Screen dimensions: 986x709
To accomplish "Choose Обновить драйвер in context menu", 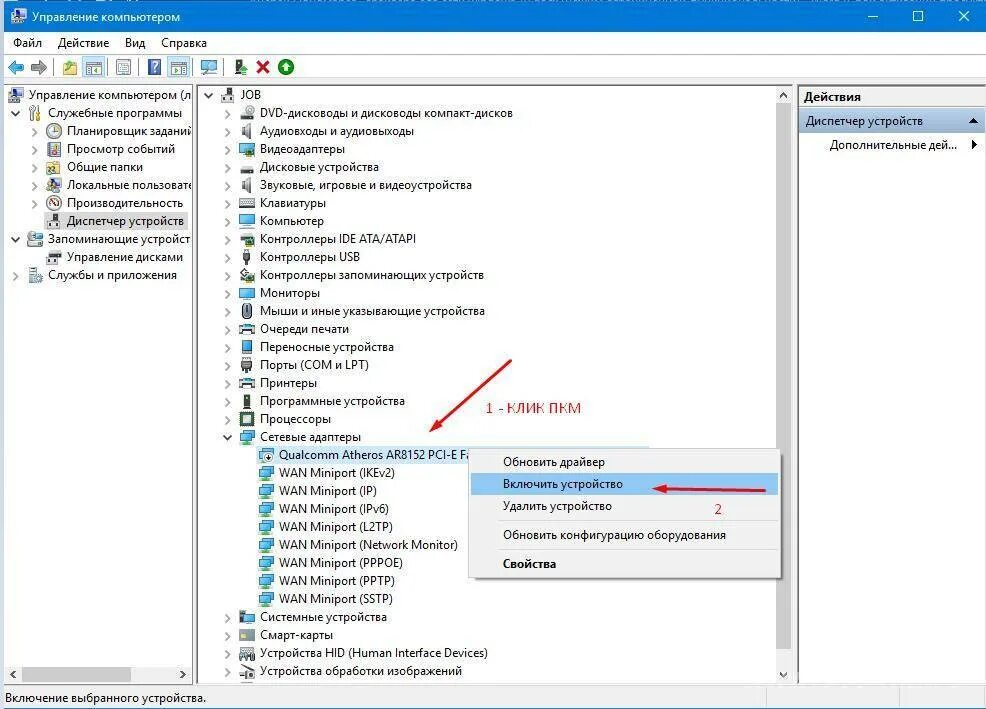I will click(x=624, y=462).
